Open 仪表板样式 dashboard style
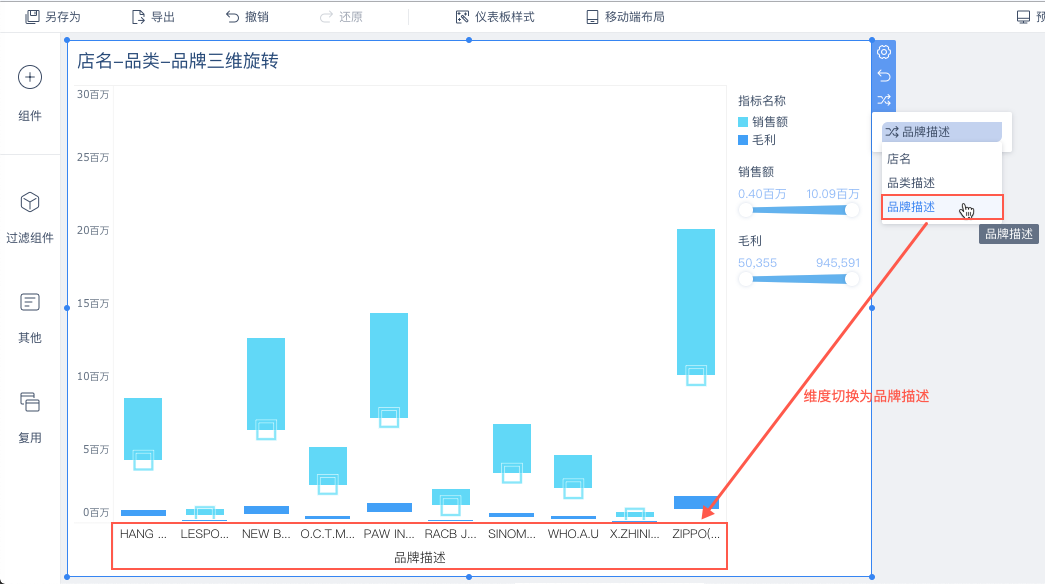 tap(495, 17)
